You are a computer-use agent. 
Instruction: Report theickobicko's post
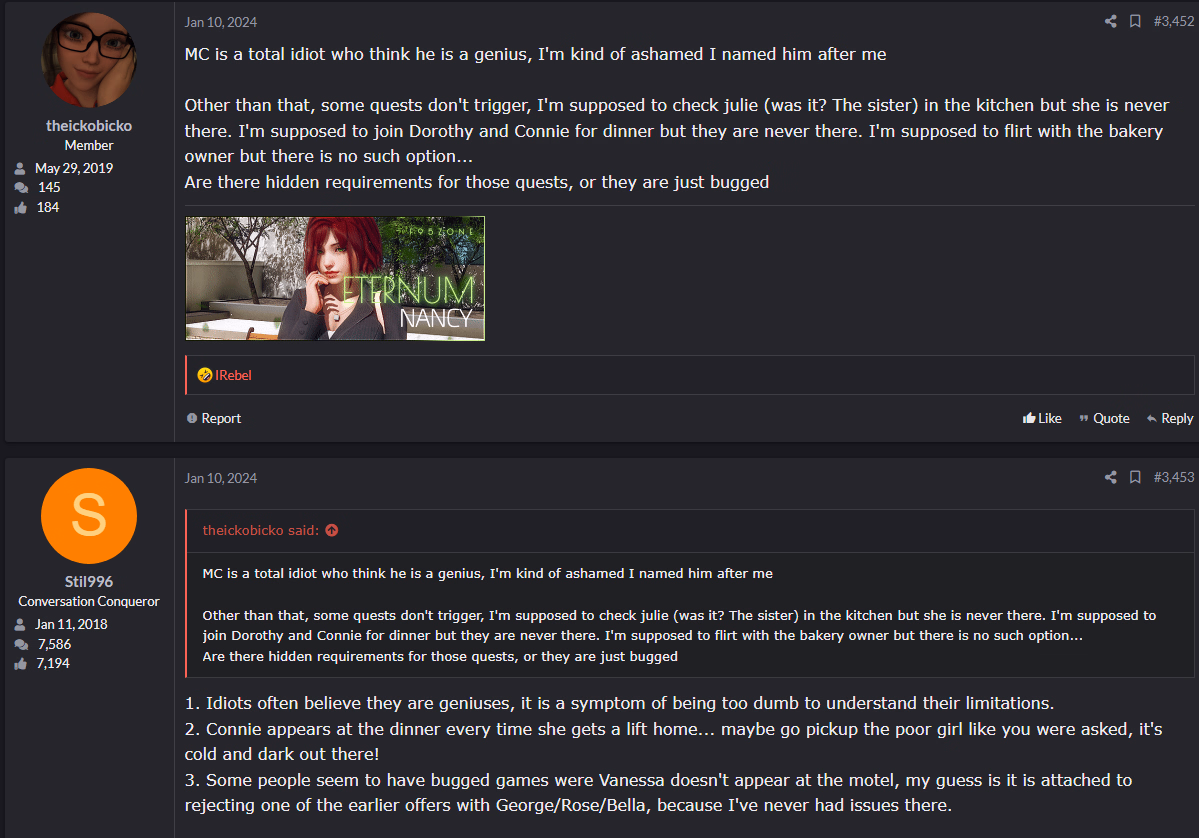point(213,418)
